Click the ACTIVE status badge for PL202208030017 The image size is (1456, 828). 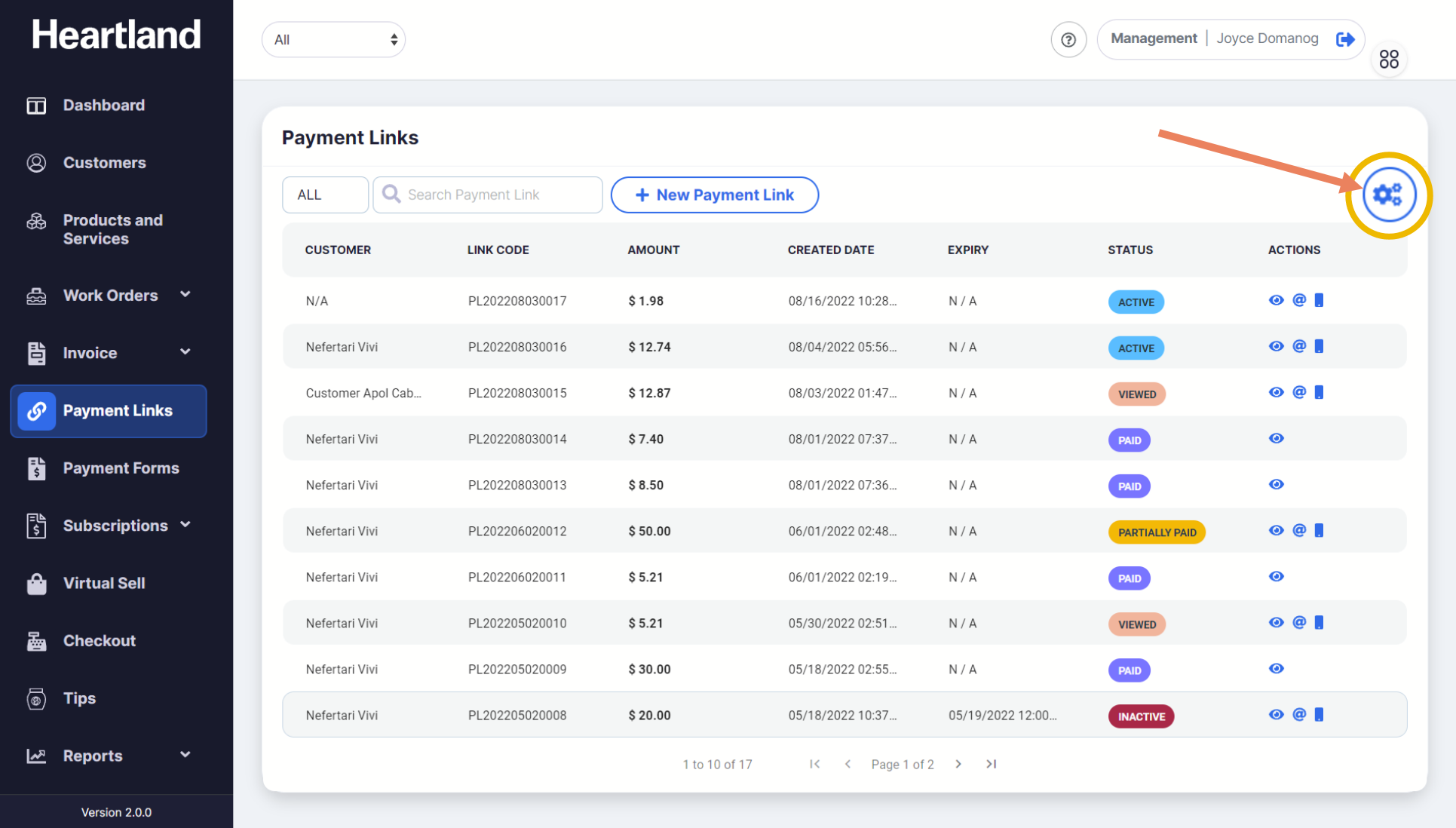[x=1136, y=302]
